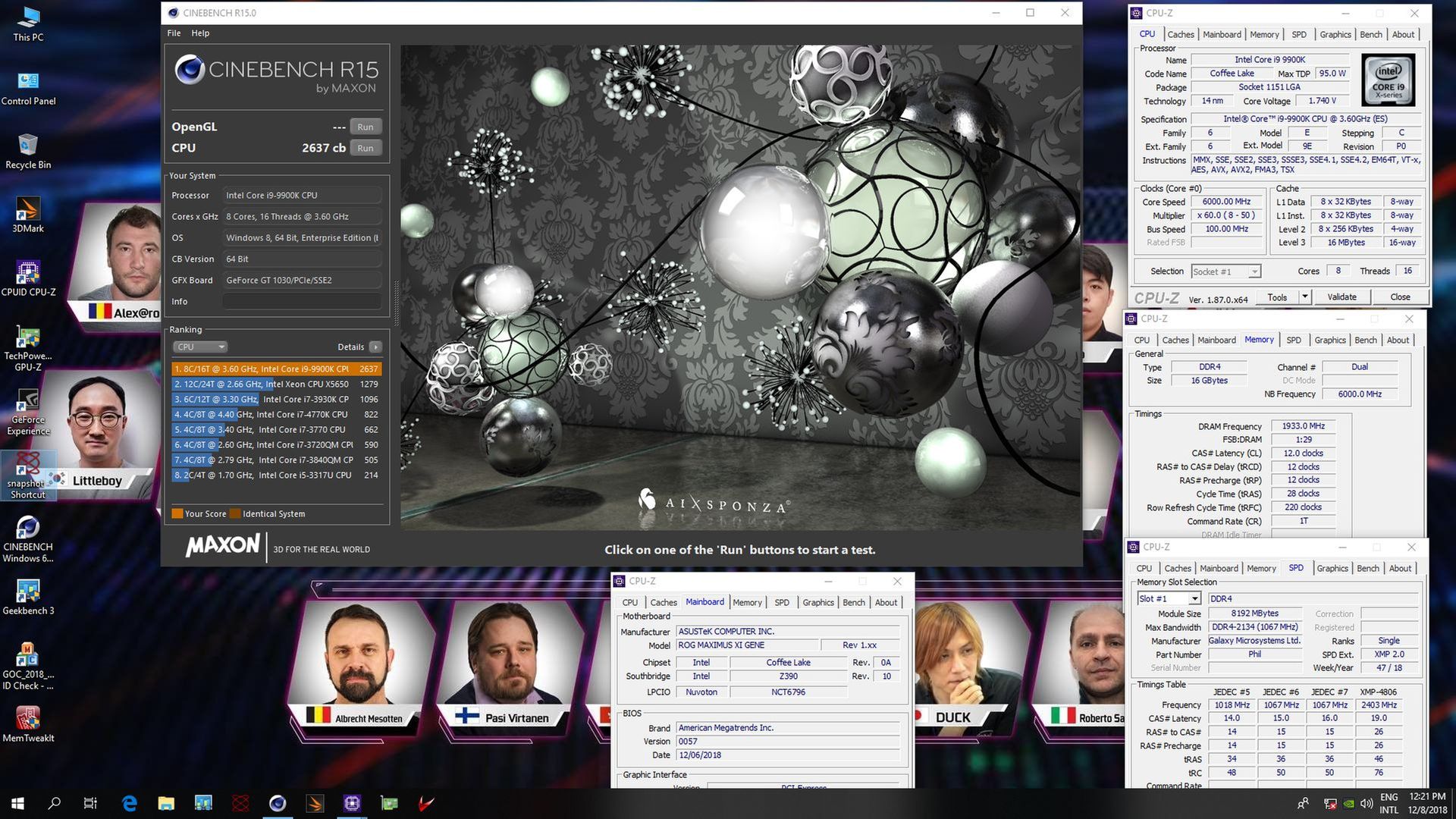Open the Recycle Bin desktop icon
The width and height of the screenshot is (1456, 819).
click(x=28, y=151)
